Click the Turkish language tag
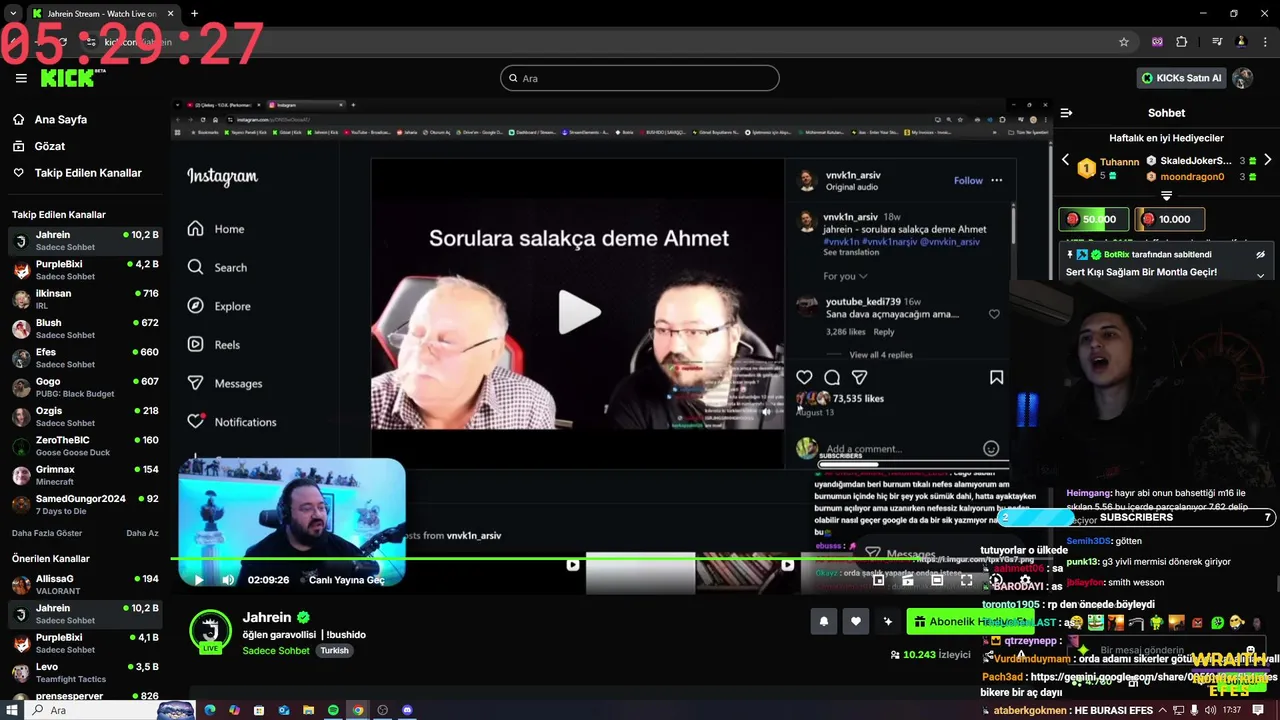Screen dimensions: 1280x720 tap(334, 650)
